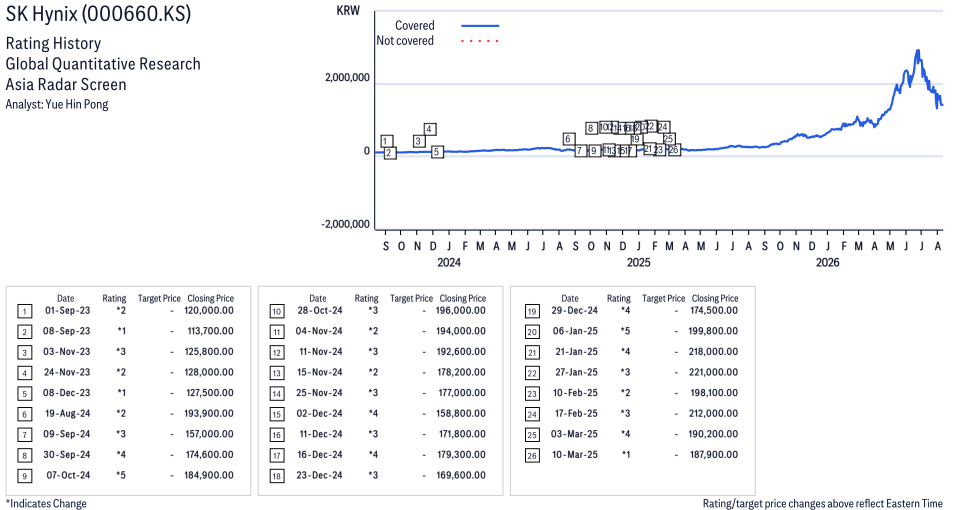The height and width of the screenshot is (510, 954).
Task: Click the closing price 194,000.00
Action: [x=461, y=331]
